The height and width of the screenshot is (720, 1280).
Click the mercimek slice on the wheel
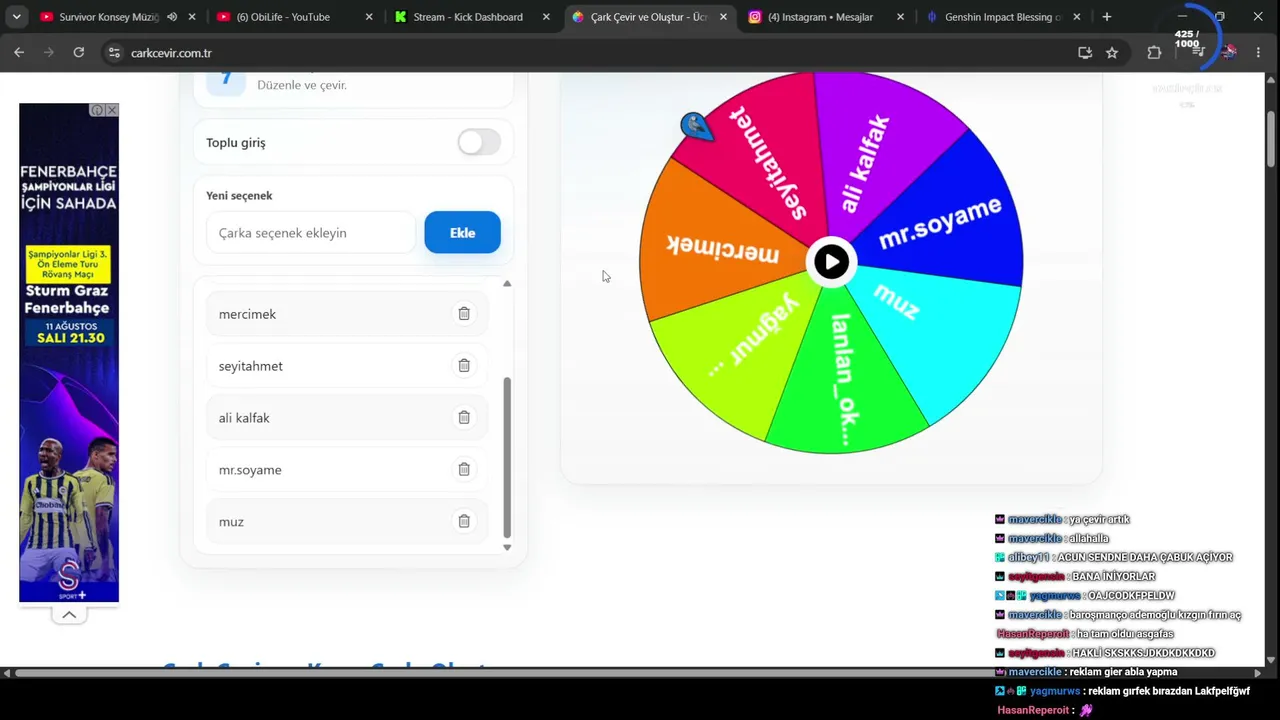click(720, 248)
